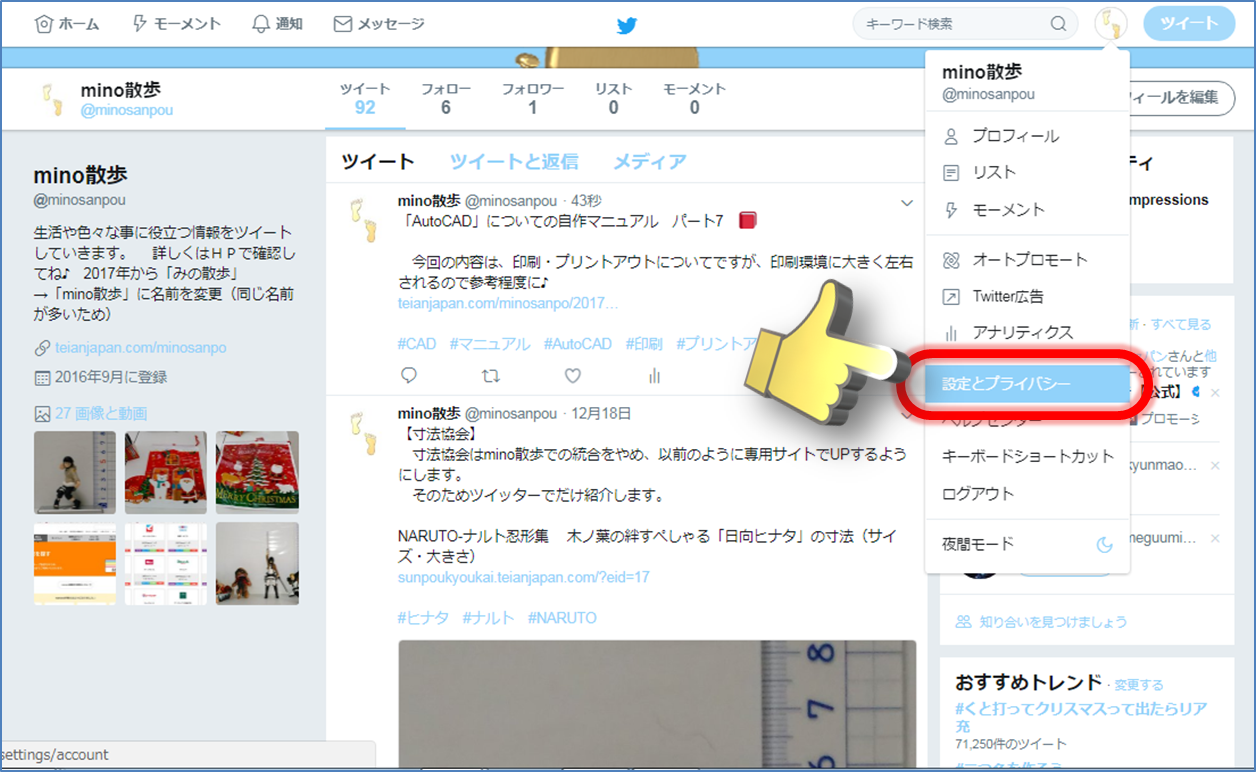Choose ログアウト from the dropdown menu
The height and width of the screenshot is (772, 1256).
[978, 494]
